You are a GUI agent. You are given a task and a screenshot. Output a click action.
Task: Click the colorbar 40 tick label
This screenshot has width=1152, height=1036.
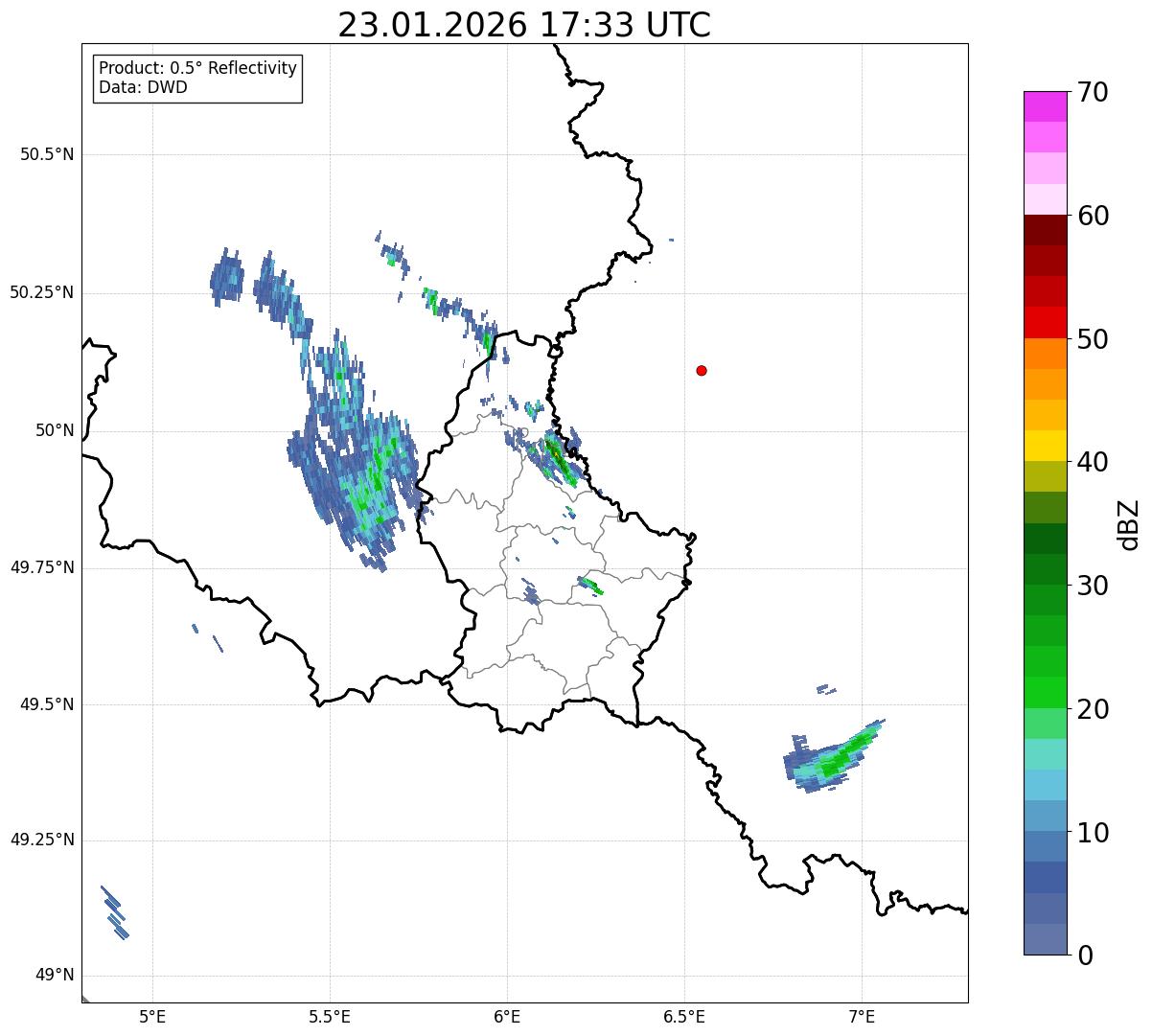pyautogui.click(x=1093, y=462)
